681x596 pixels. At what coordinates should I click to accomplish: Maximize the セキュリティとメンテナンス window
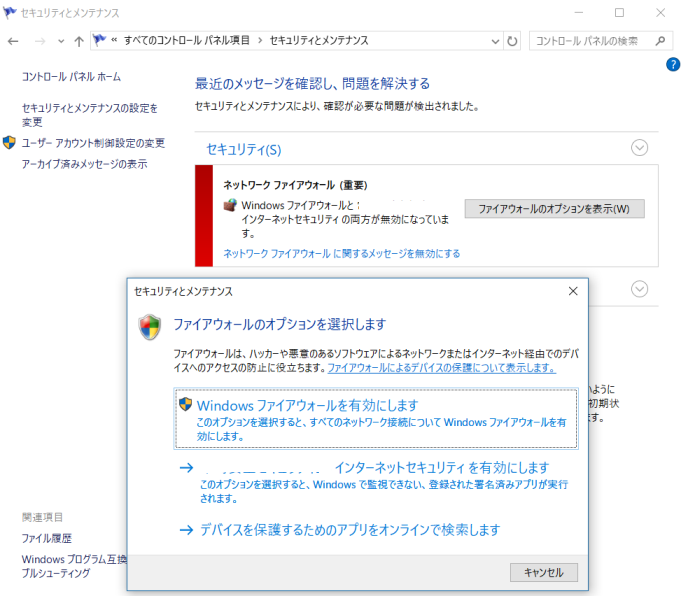[619, 13]
